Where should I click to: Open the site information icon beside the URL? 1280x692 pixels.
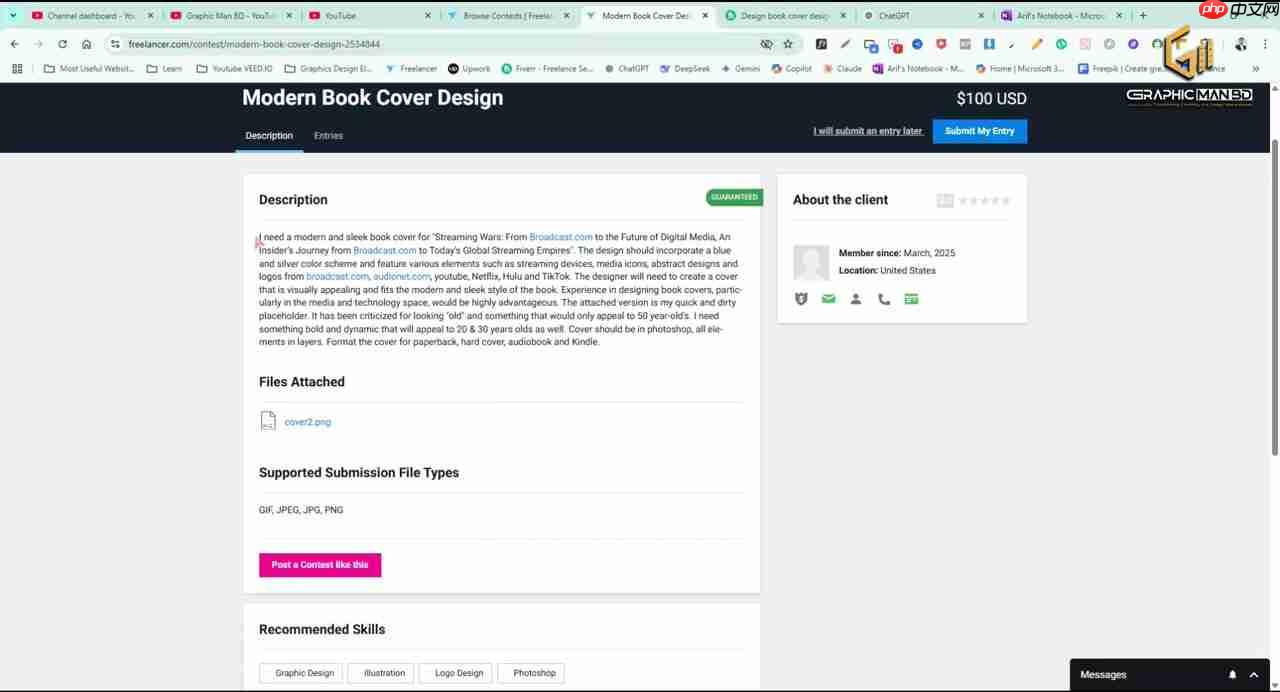115,44
